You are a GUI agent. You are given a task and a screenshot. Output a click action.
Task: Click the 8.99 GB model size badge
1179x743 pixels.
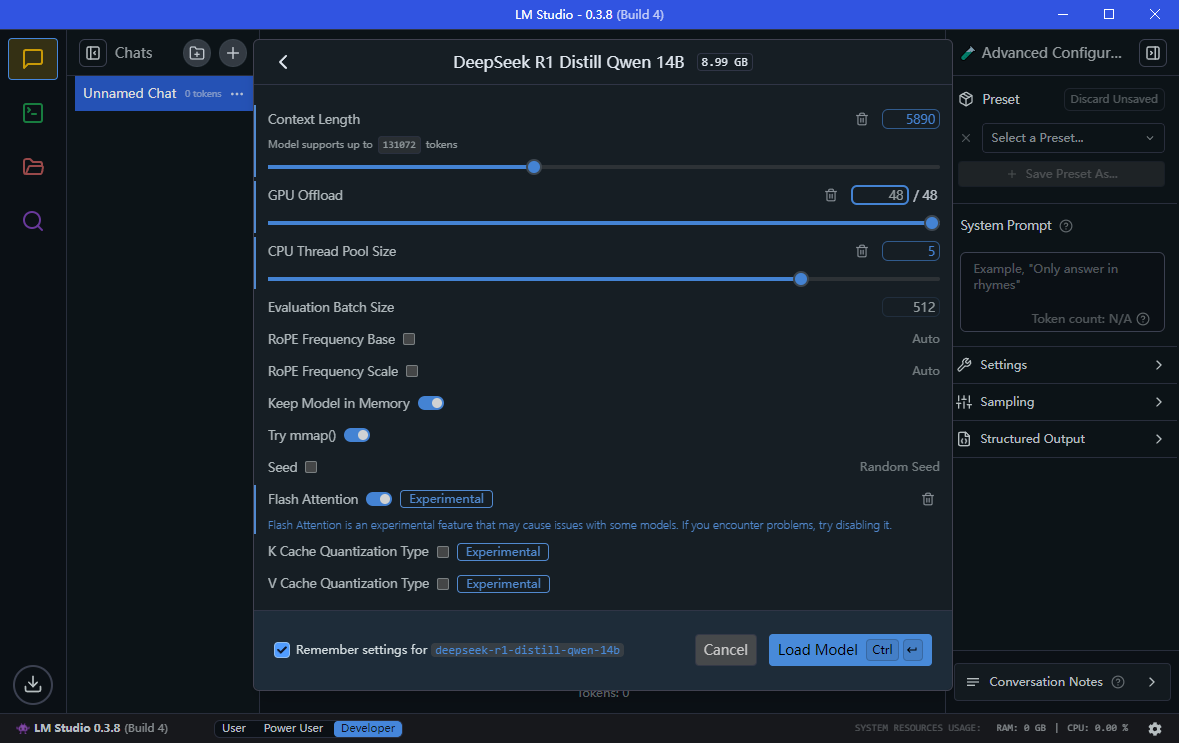725,62
